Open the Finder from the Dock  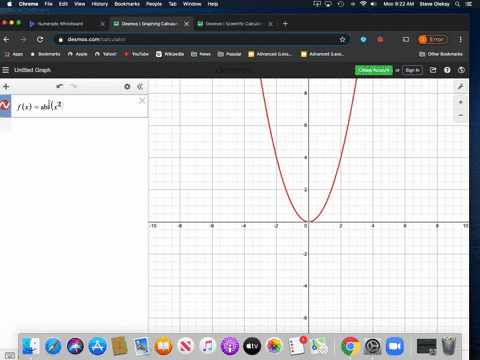[31, 346]
